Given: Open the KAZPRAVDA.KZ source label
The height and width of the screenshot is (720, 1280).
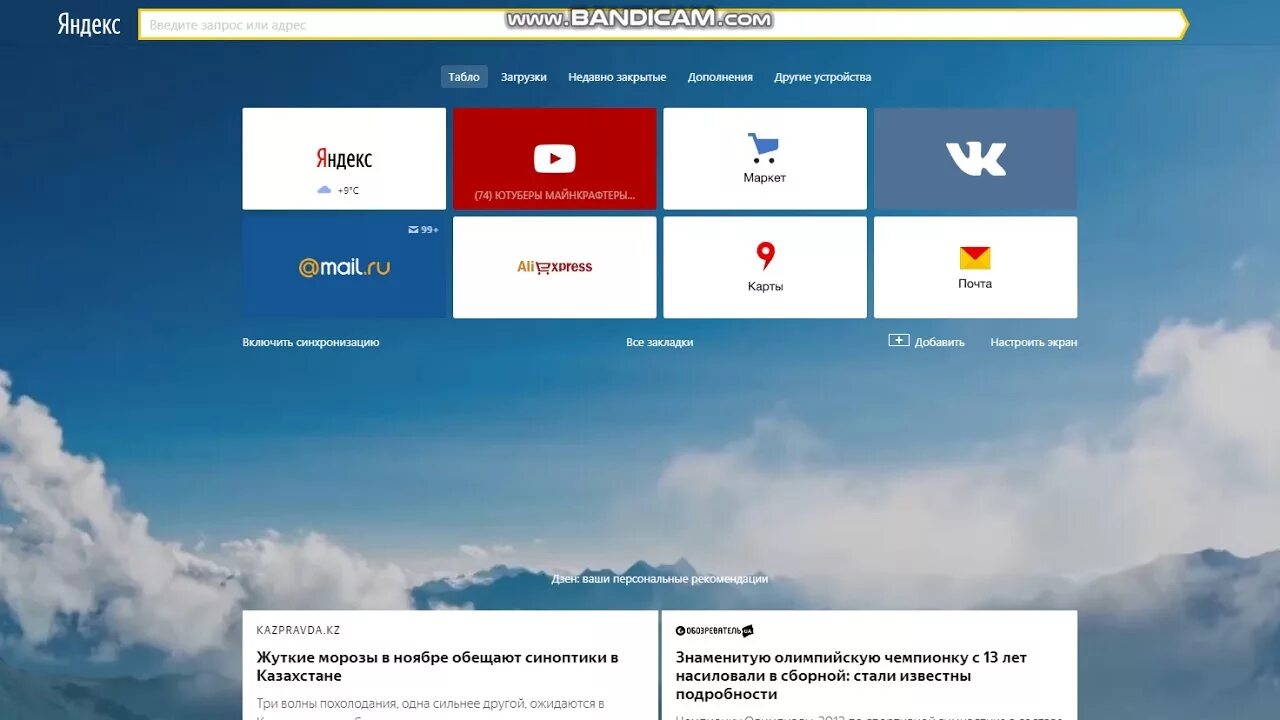Looking at the screenshot, I should (298, 630).
